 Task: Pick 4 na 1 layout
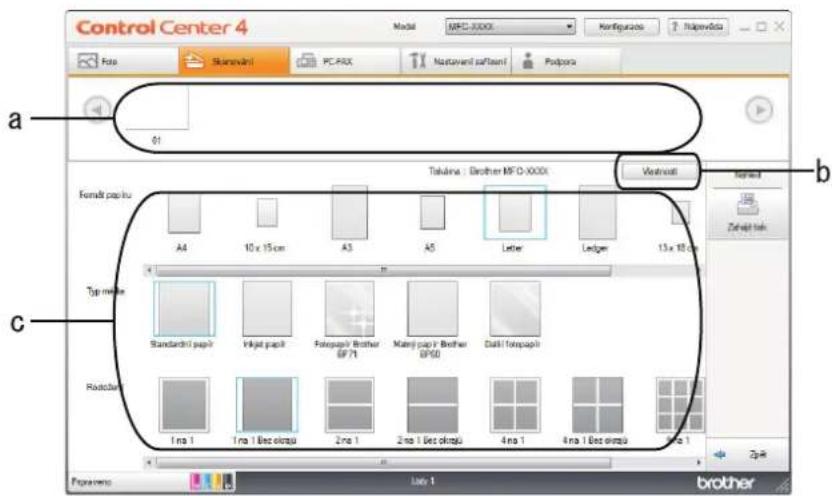tap(515, 405)
